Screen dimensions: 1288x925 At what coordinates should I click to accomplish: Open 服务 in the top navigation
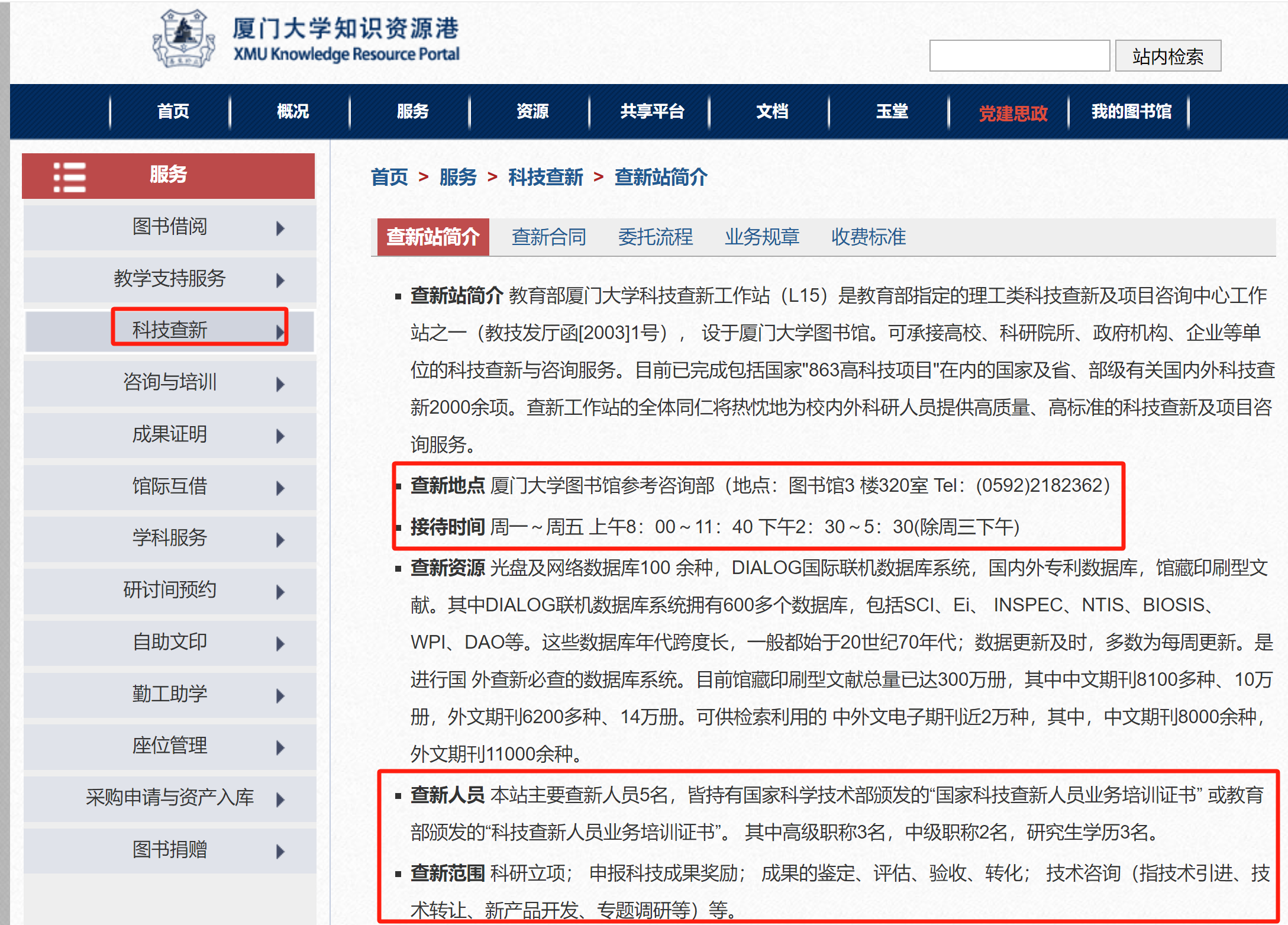coord(412,111)
